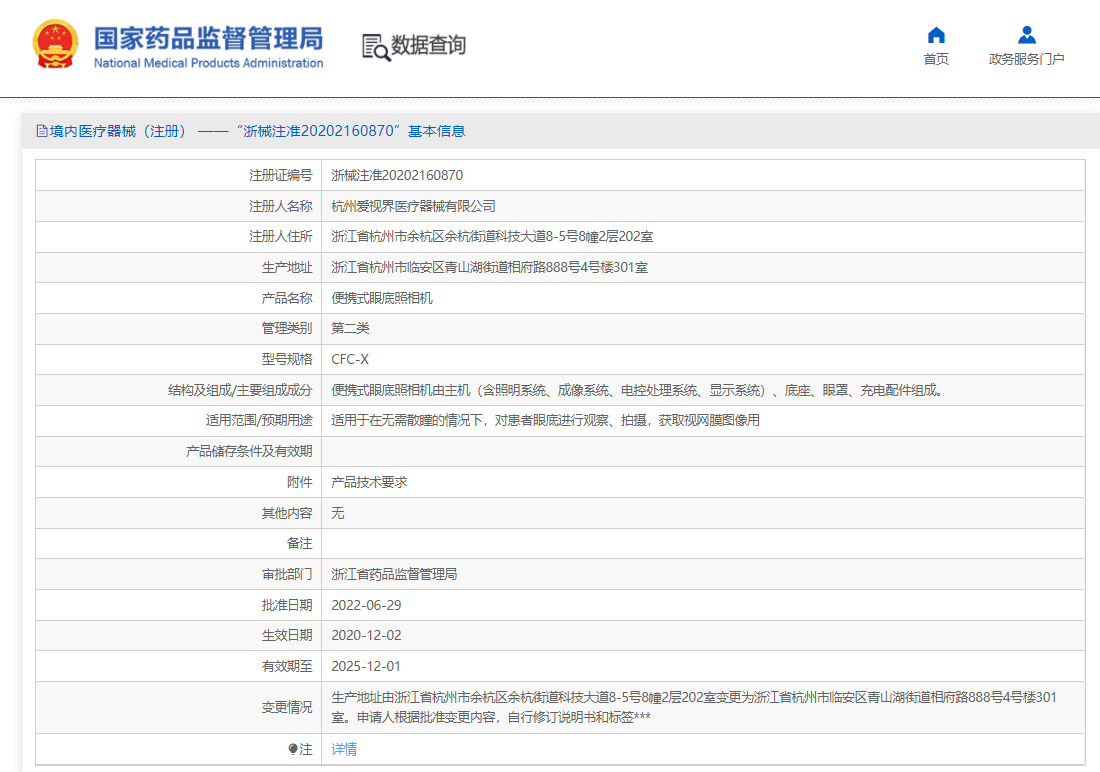Select approval date 2022-06-29

point(366,605)
